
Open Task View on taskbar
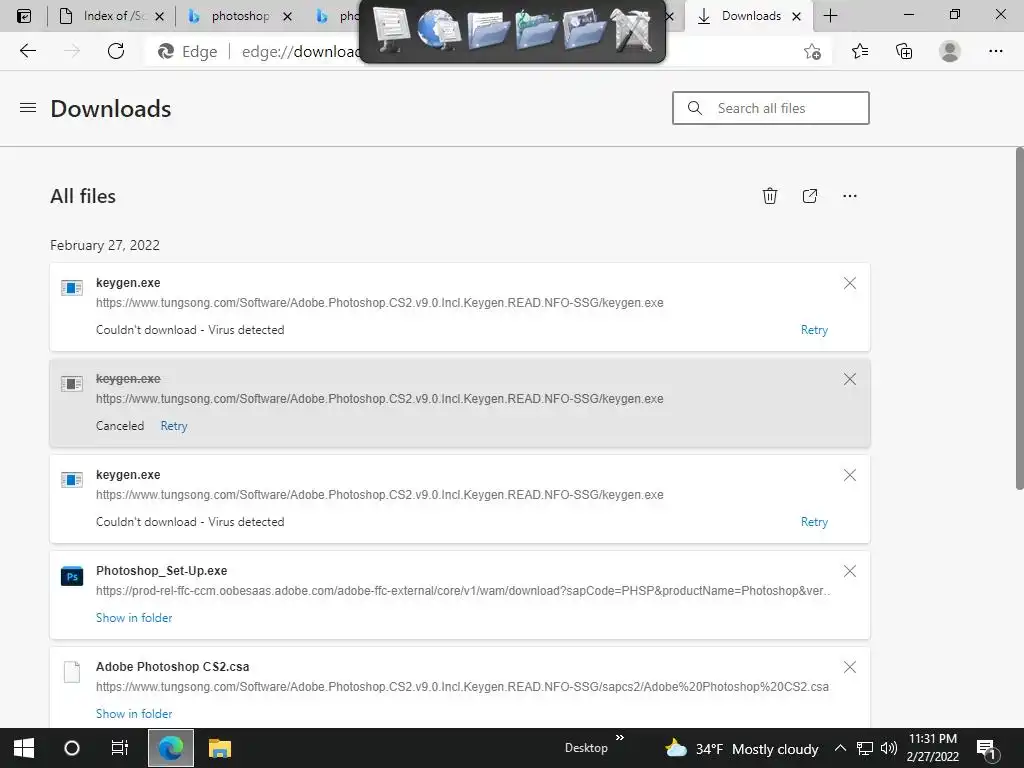coord(120,748)
